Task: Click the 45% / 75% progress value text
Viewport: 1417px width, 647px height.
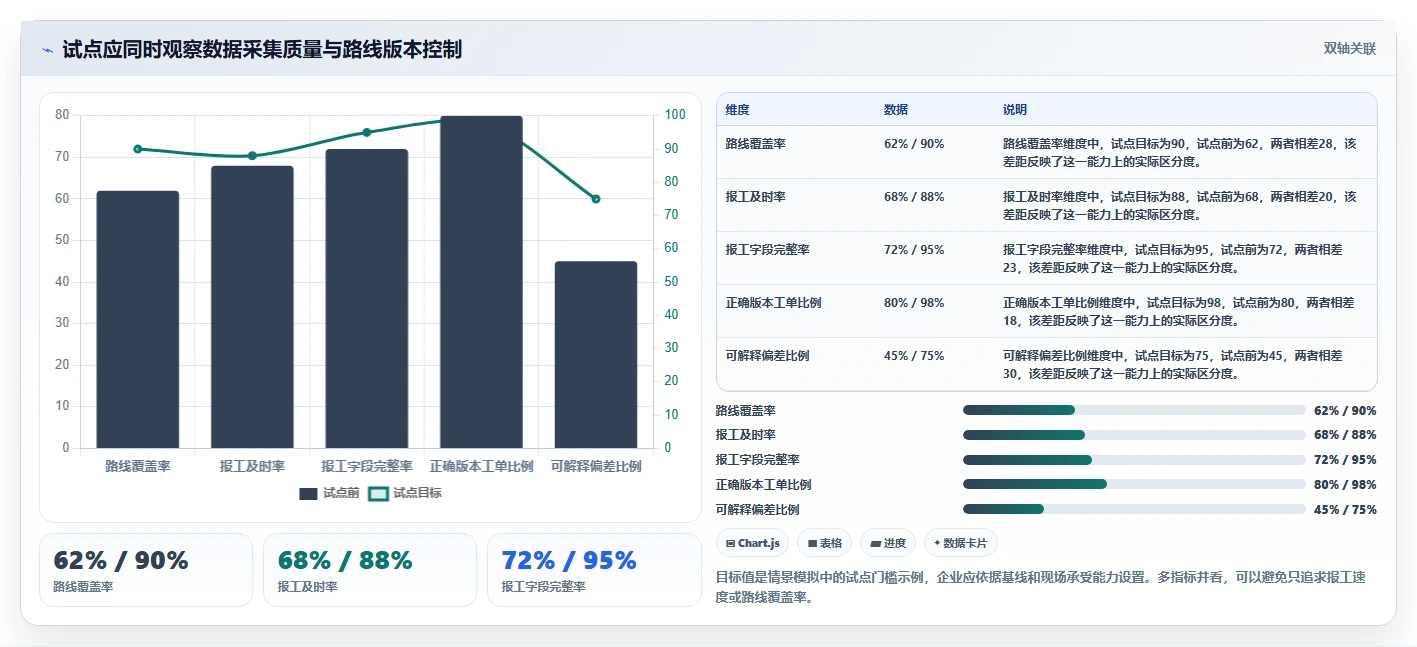Action: (x=1345, y=510)
